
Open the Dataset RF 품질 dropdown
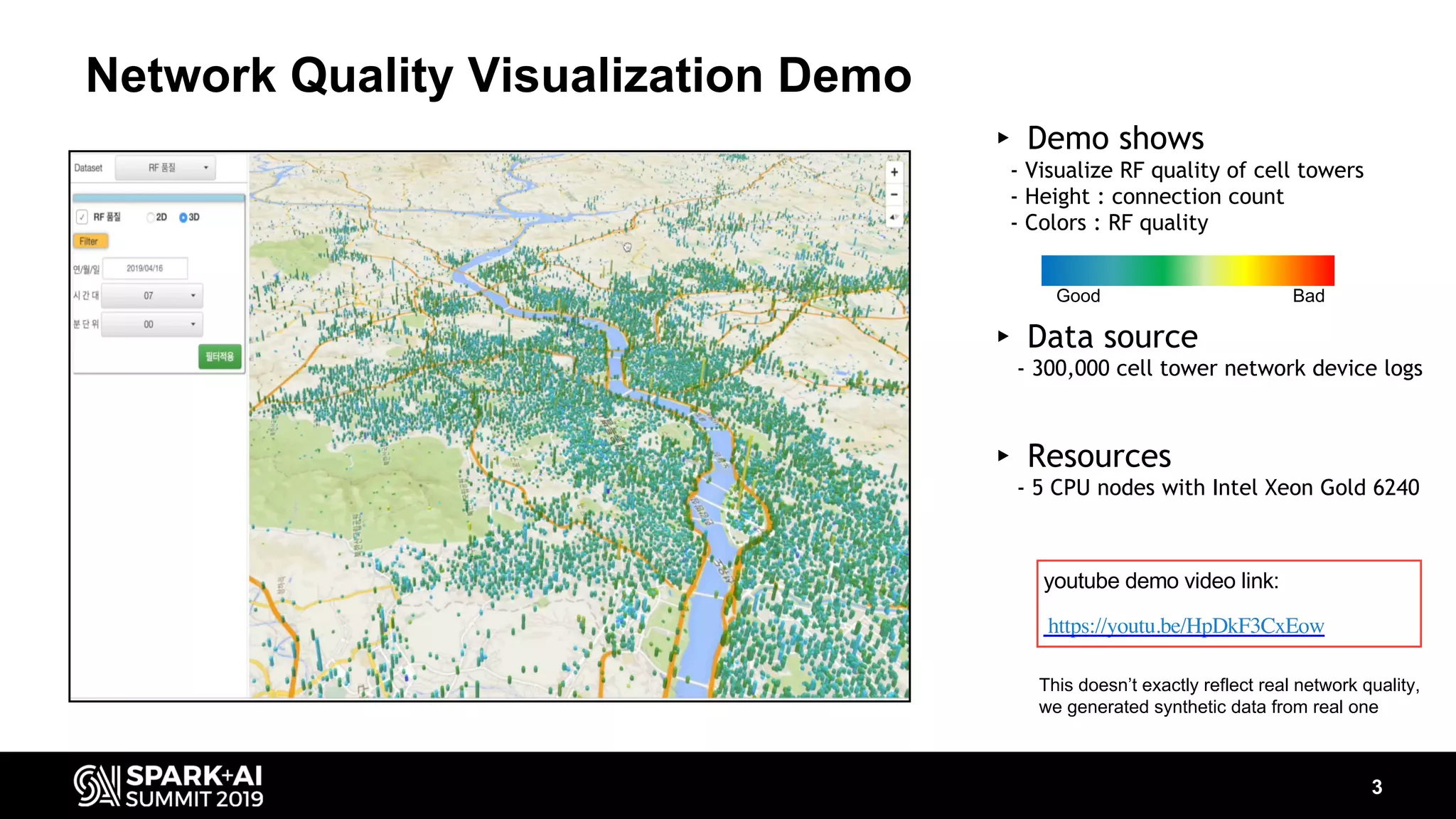point(166,168)
